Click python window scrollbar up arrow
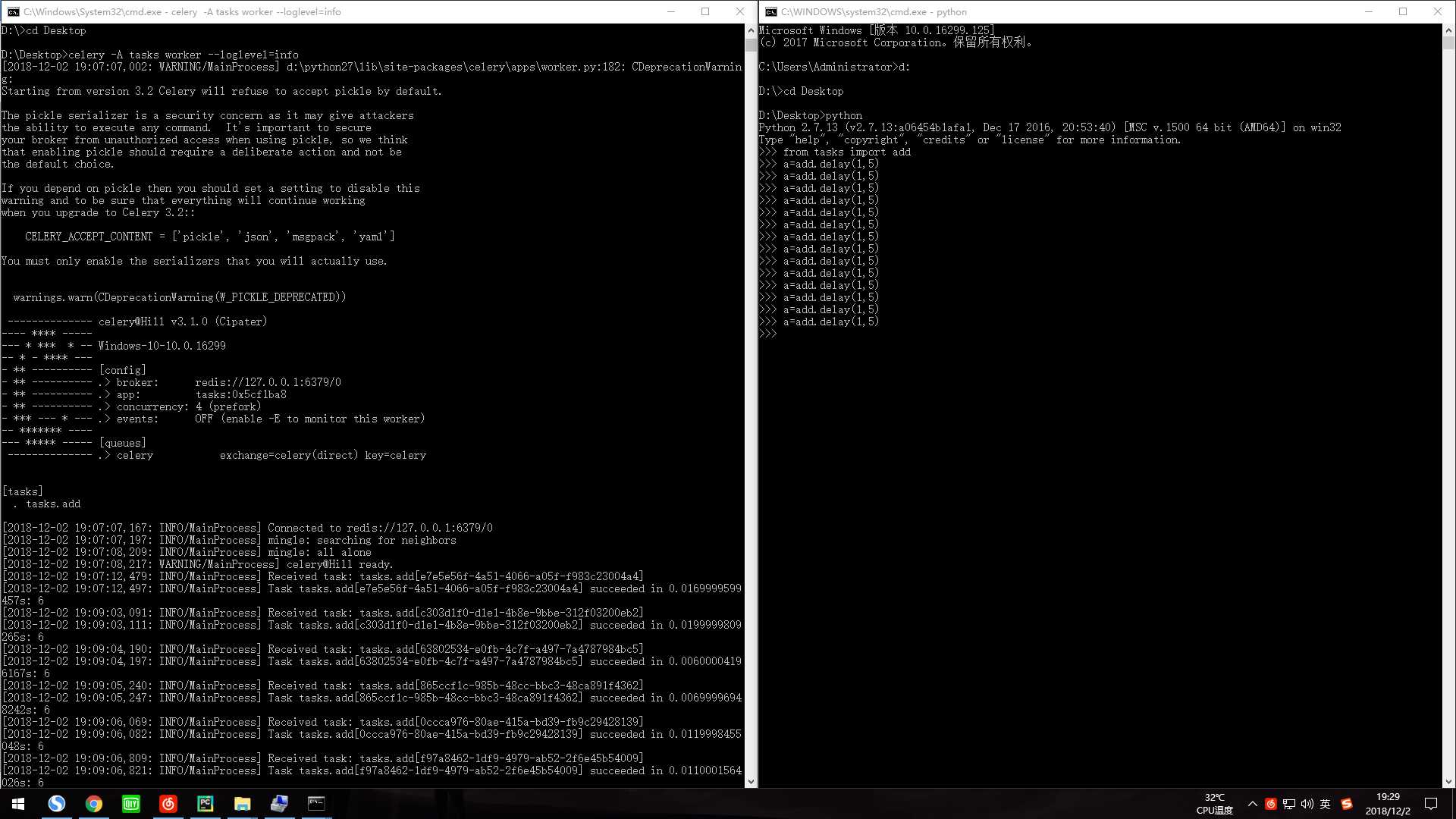 point(1448,30)
